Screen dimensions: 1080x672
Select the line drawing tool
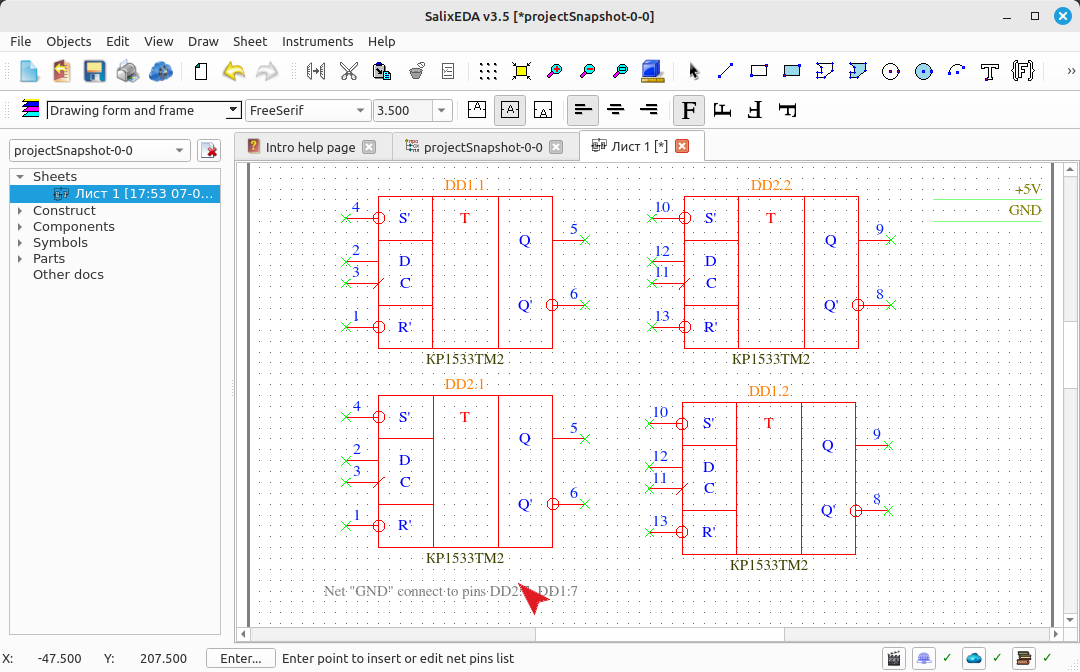pos(725,71)
